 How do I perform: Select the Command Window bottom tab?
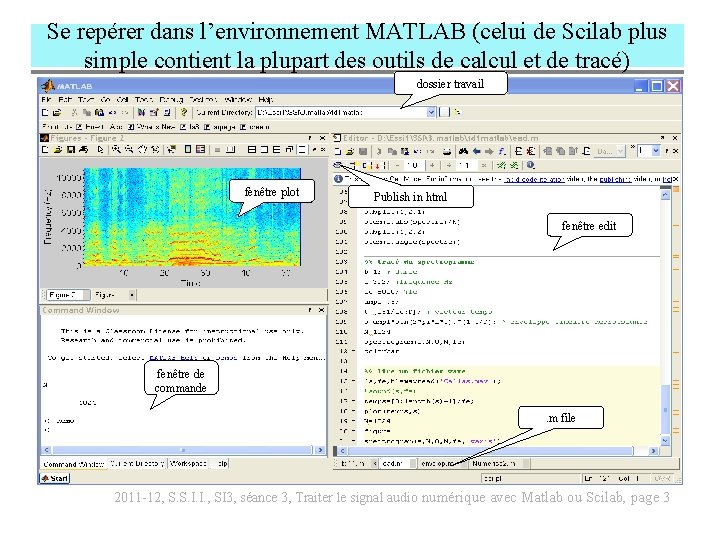click(73, 464)
